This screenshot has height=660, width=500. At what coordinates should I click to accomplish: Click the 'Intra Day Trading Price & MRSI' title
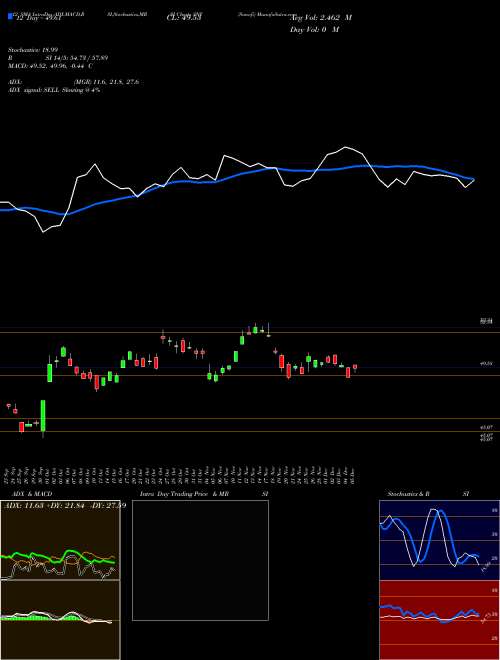click(x=204, y=494)
